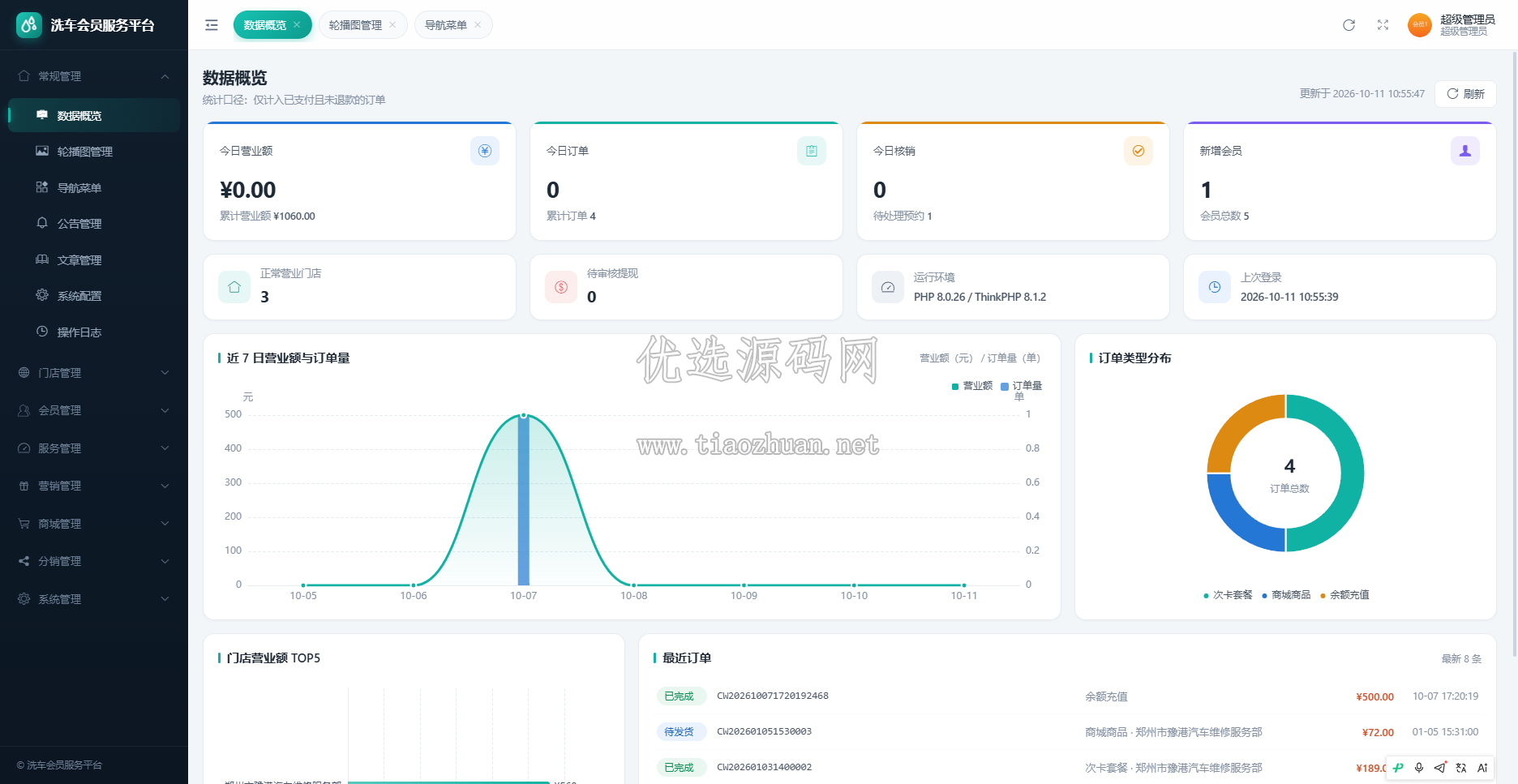1518x784 pixels.
Task: Close the 数据概览 tab
Action: click(x=297, y=25)
